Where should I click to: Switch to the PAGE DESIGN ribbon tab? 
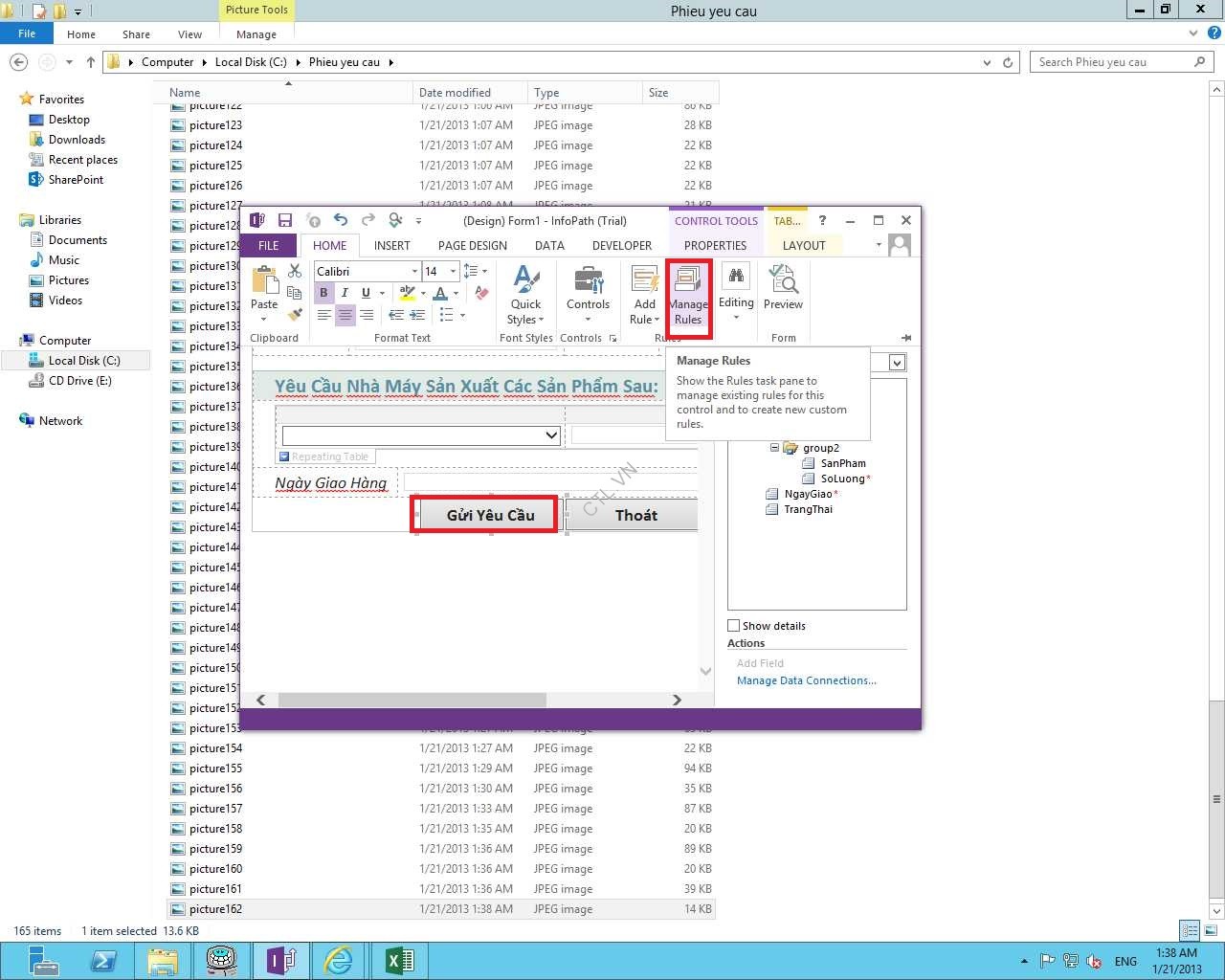[472, 246]
